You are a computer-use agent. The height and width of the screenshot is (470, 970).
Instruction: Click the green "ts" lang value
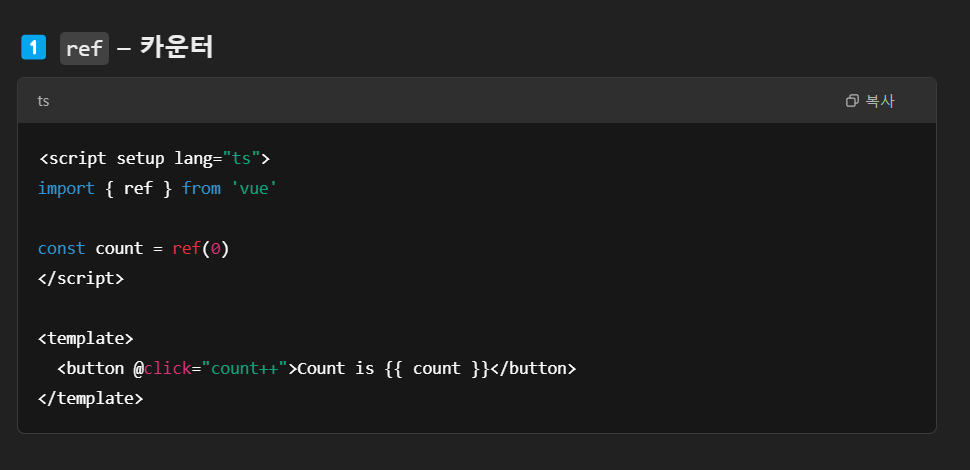(x=241, y=158)
